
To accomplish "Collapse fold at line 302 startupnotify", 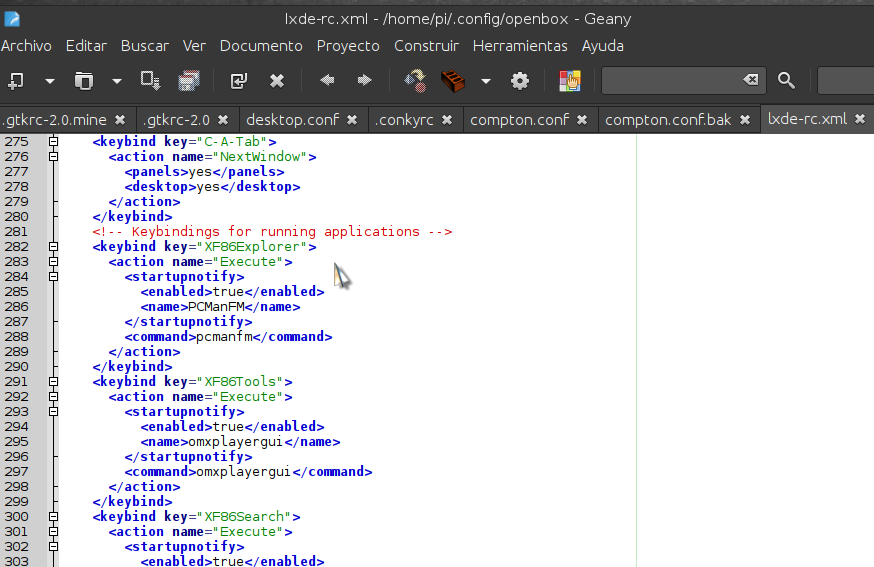I will click(x=54, y=546).
